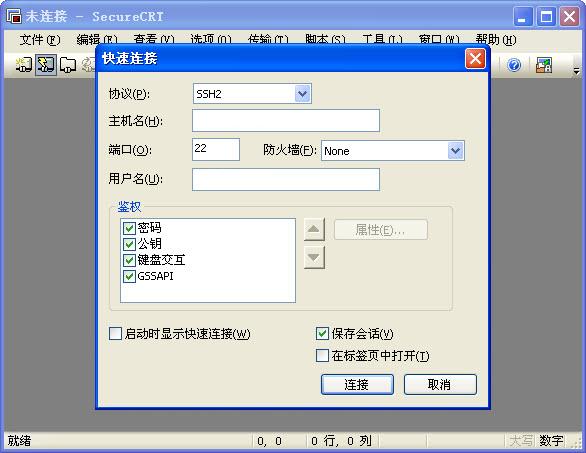This screenshot has width=586, height=453.
Task: Toggle the 公钥 authentication checkbox
Action: click(x=129, y=244)
